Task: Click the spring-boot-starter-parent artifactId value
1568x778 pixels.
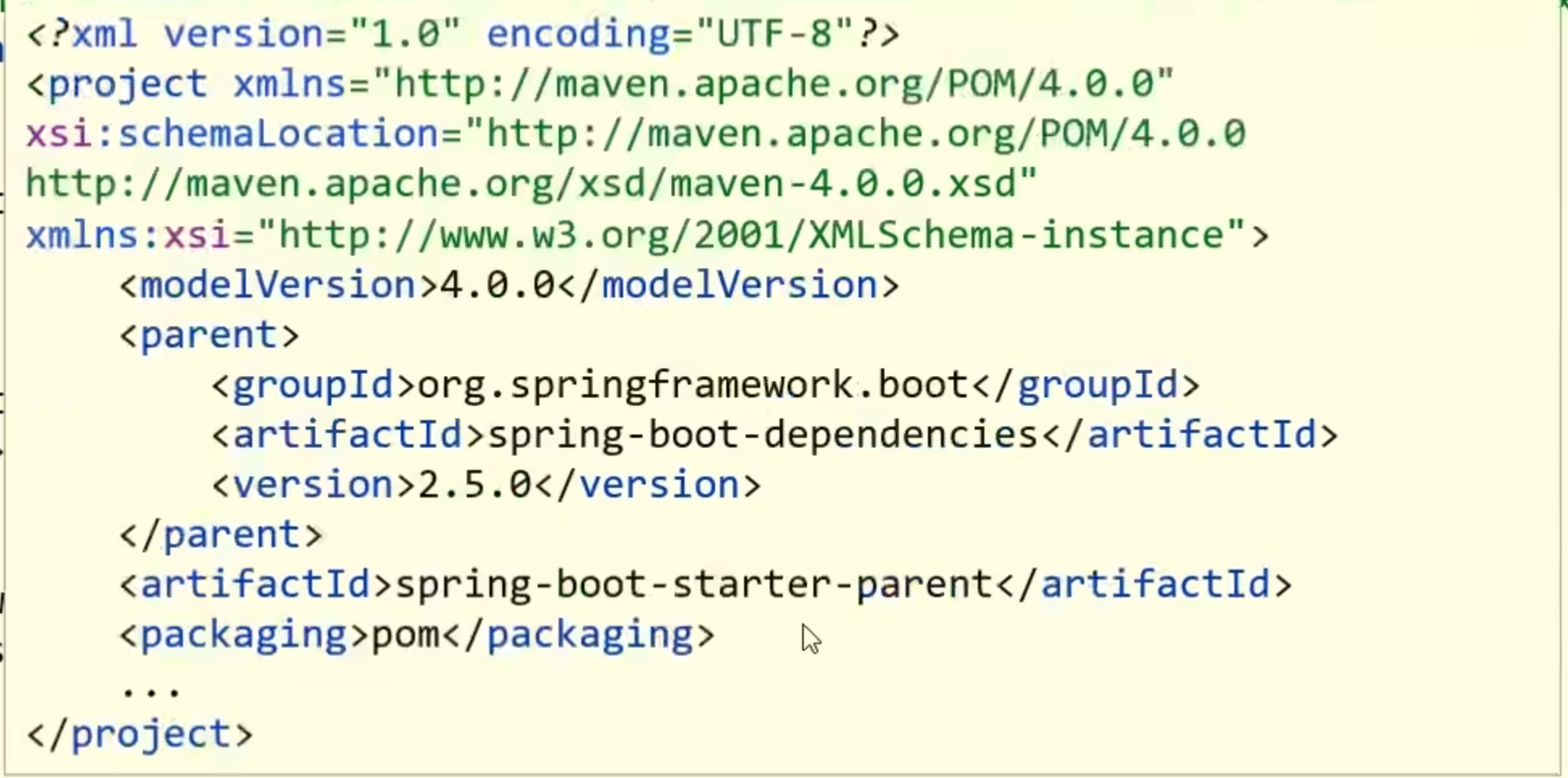Action: point(693,585)
